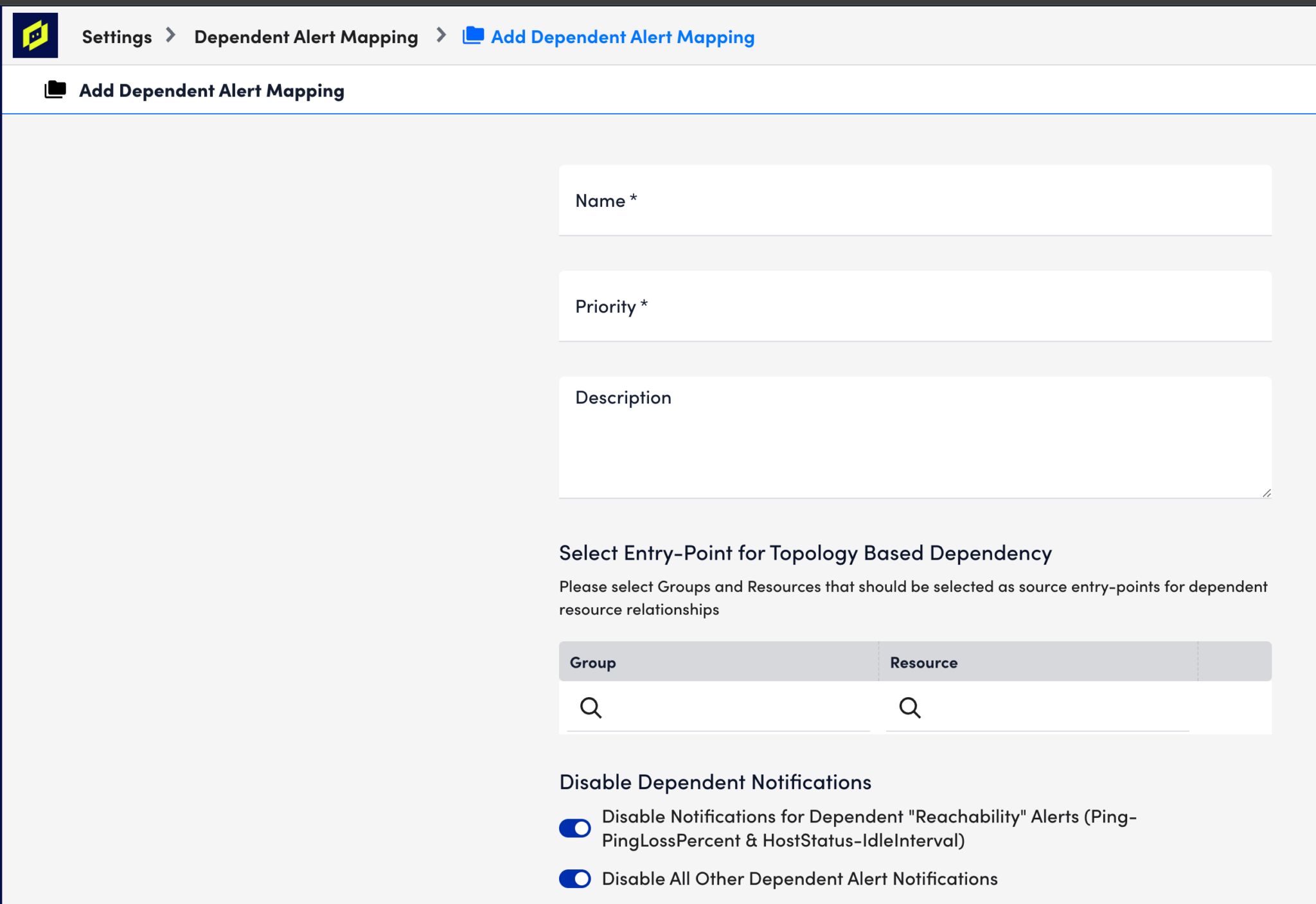Disable the Reachability alerts notification toggle
The image size is (1316, 904).
[x=574, y=828]
